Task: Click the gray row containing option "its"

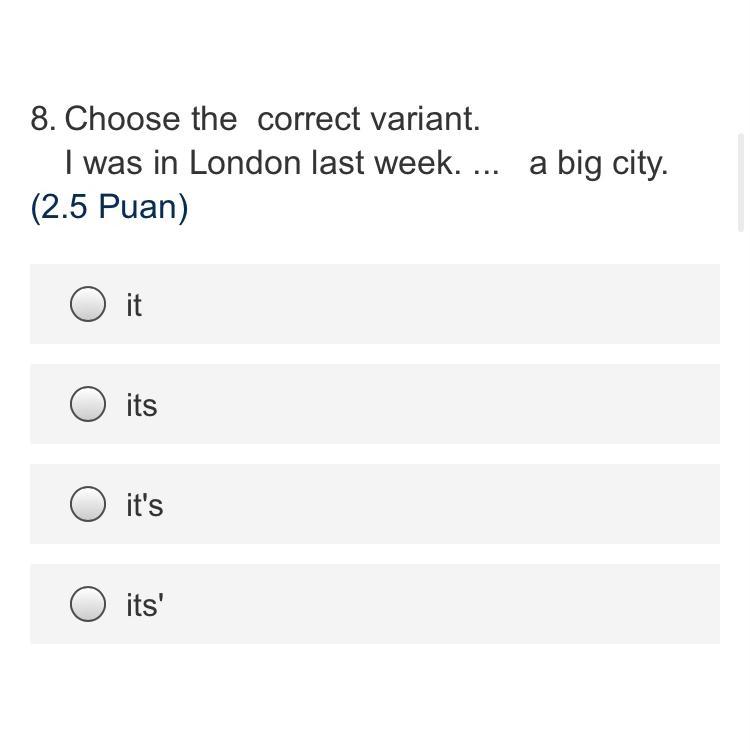Action: [x=375, y=404]
